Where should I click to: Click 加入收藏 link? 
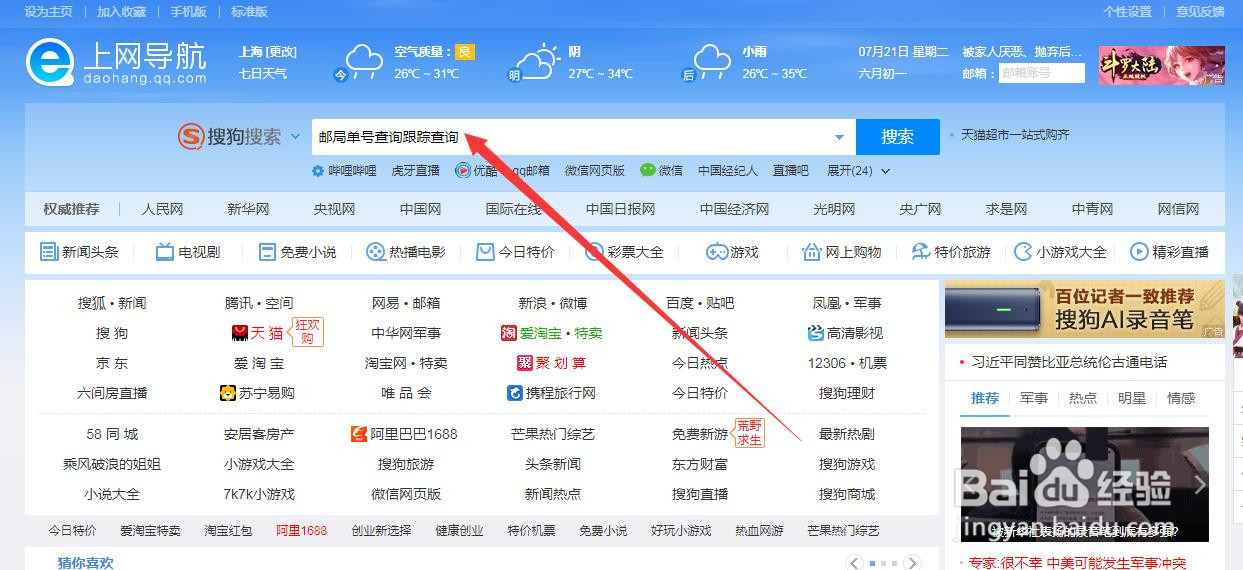pyautogui.click(x=122, y=12)
